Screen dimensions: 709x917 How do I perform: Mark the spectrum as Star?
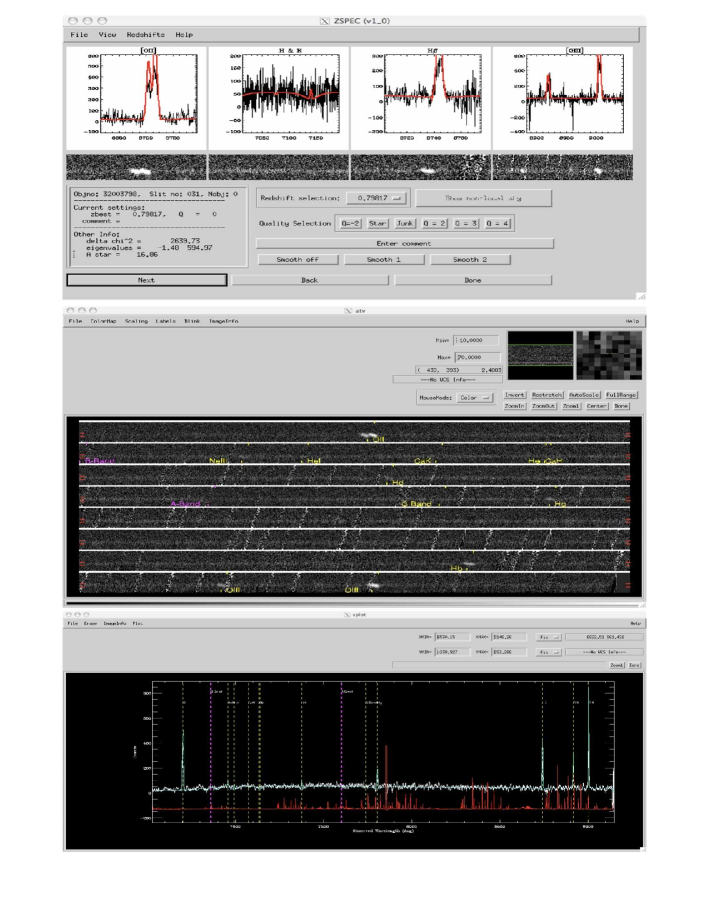click(377, 223)
